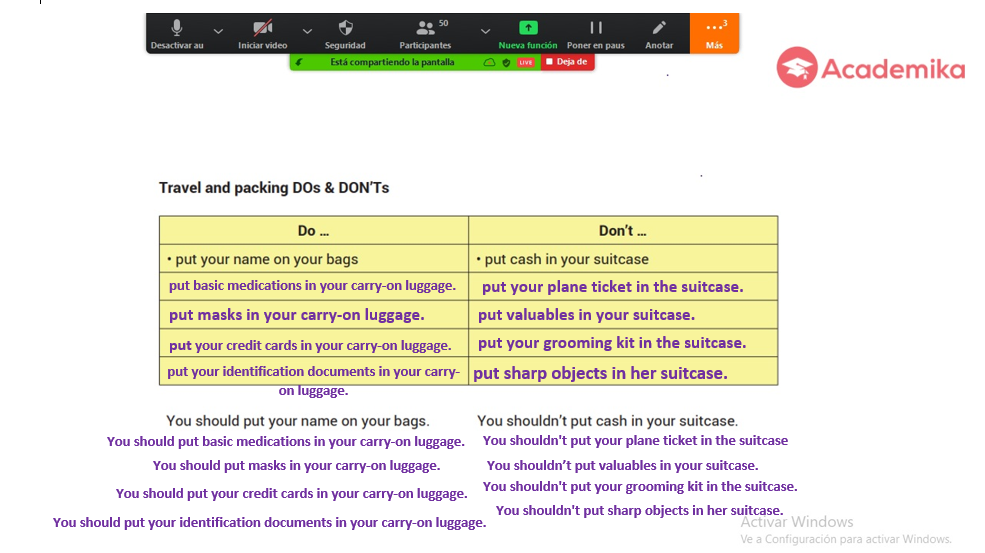The image size is (985, 553).
Task: Click cell 'put masks in your carry-on luggage'
Action: tap(313, 315)
